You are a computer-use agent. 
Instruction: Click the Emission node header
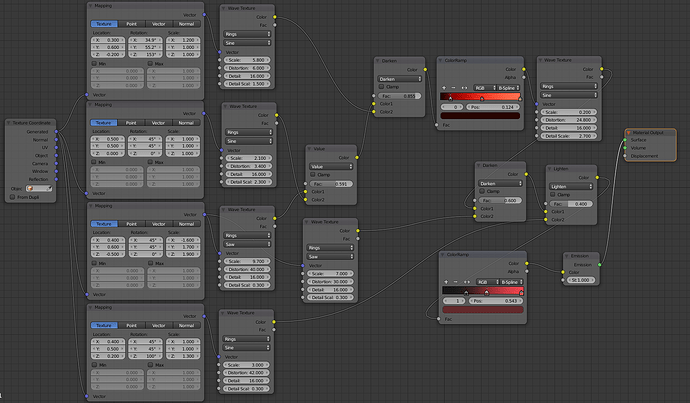[581, 256]
